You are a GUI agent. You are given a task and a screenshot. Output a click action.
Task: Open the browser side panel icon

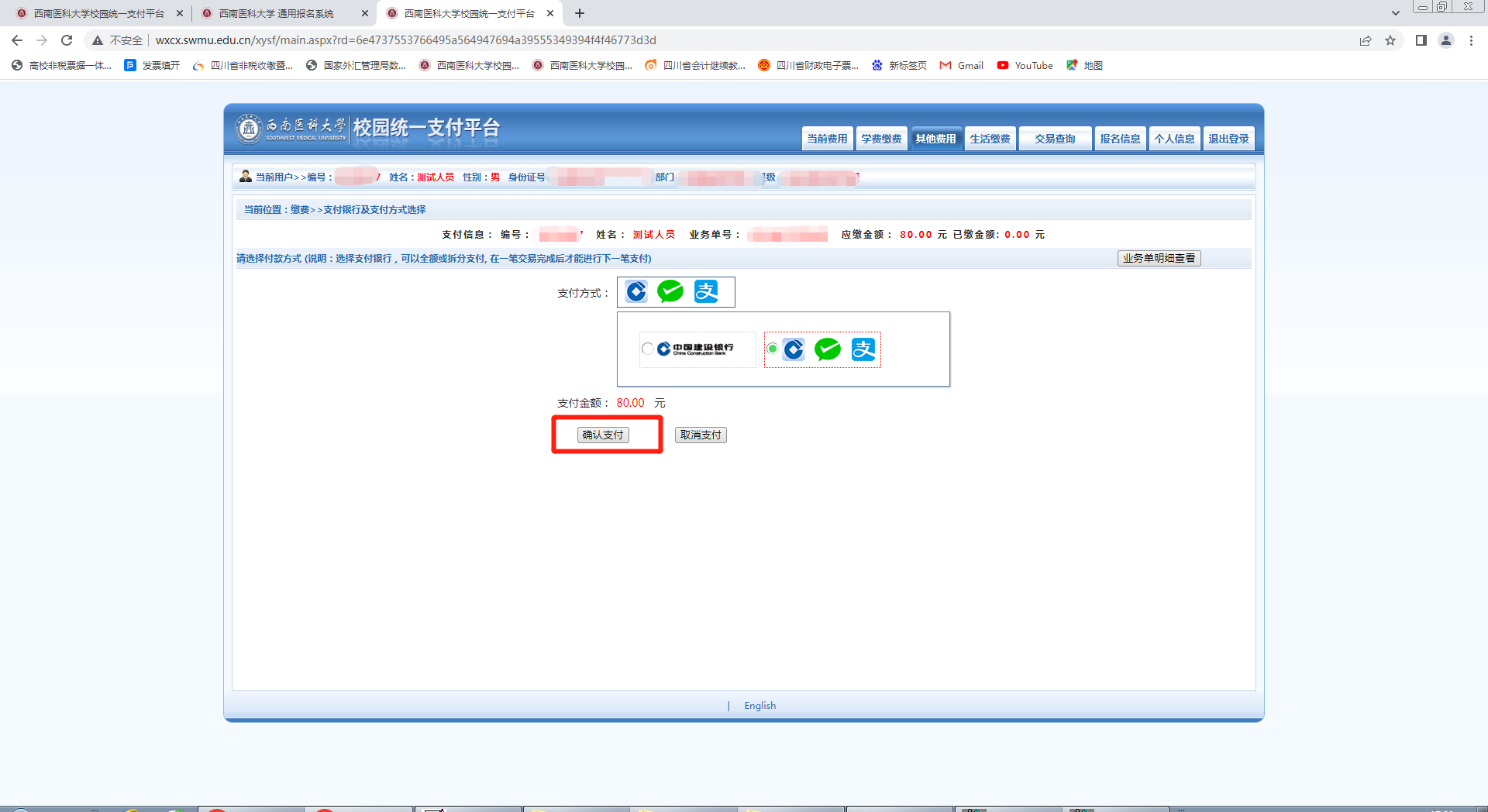(x=1421, y=40)
